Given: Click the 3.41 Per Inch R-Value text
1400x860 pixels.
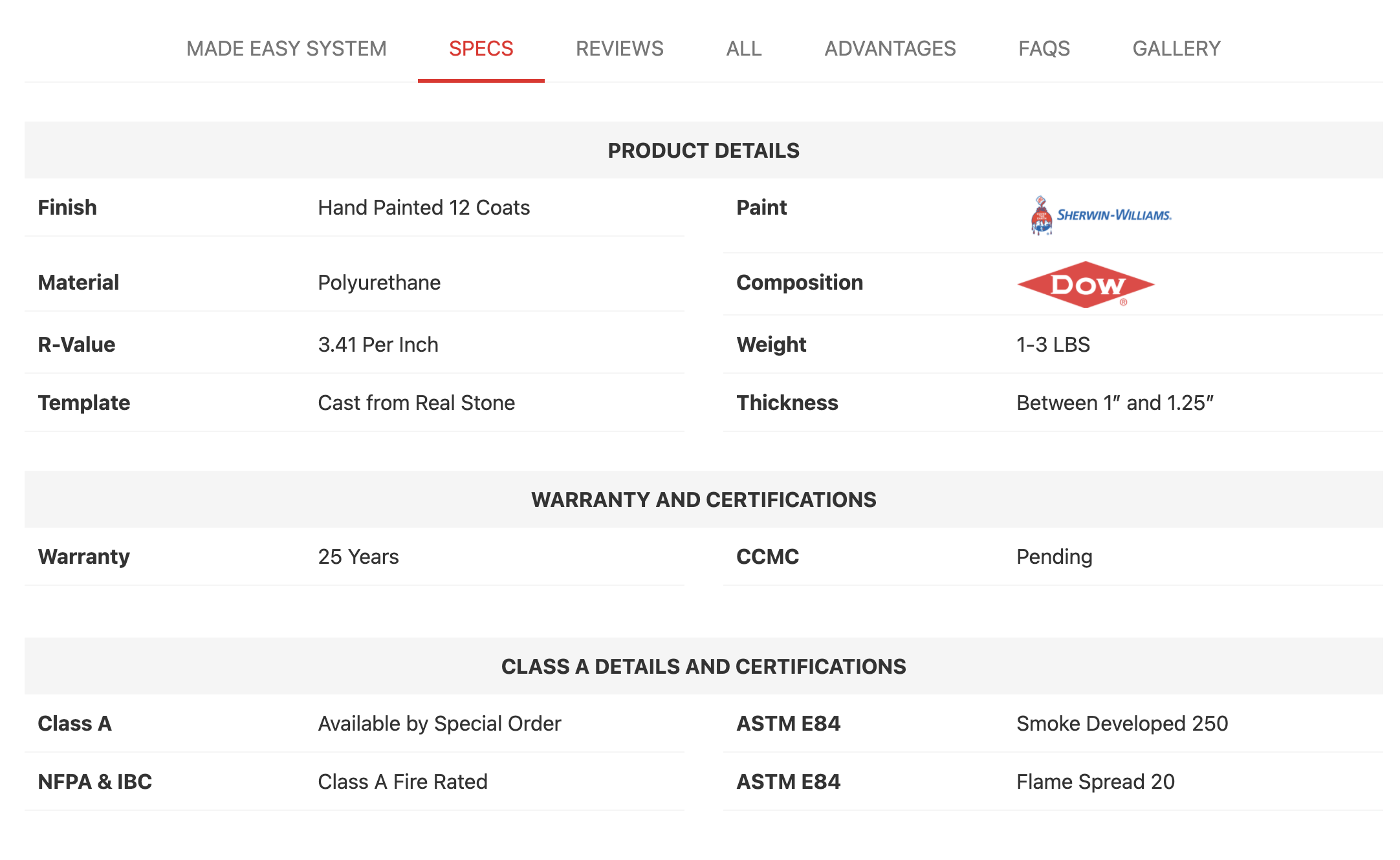Looking at the screenshot, I should click(378, 345).
